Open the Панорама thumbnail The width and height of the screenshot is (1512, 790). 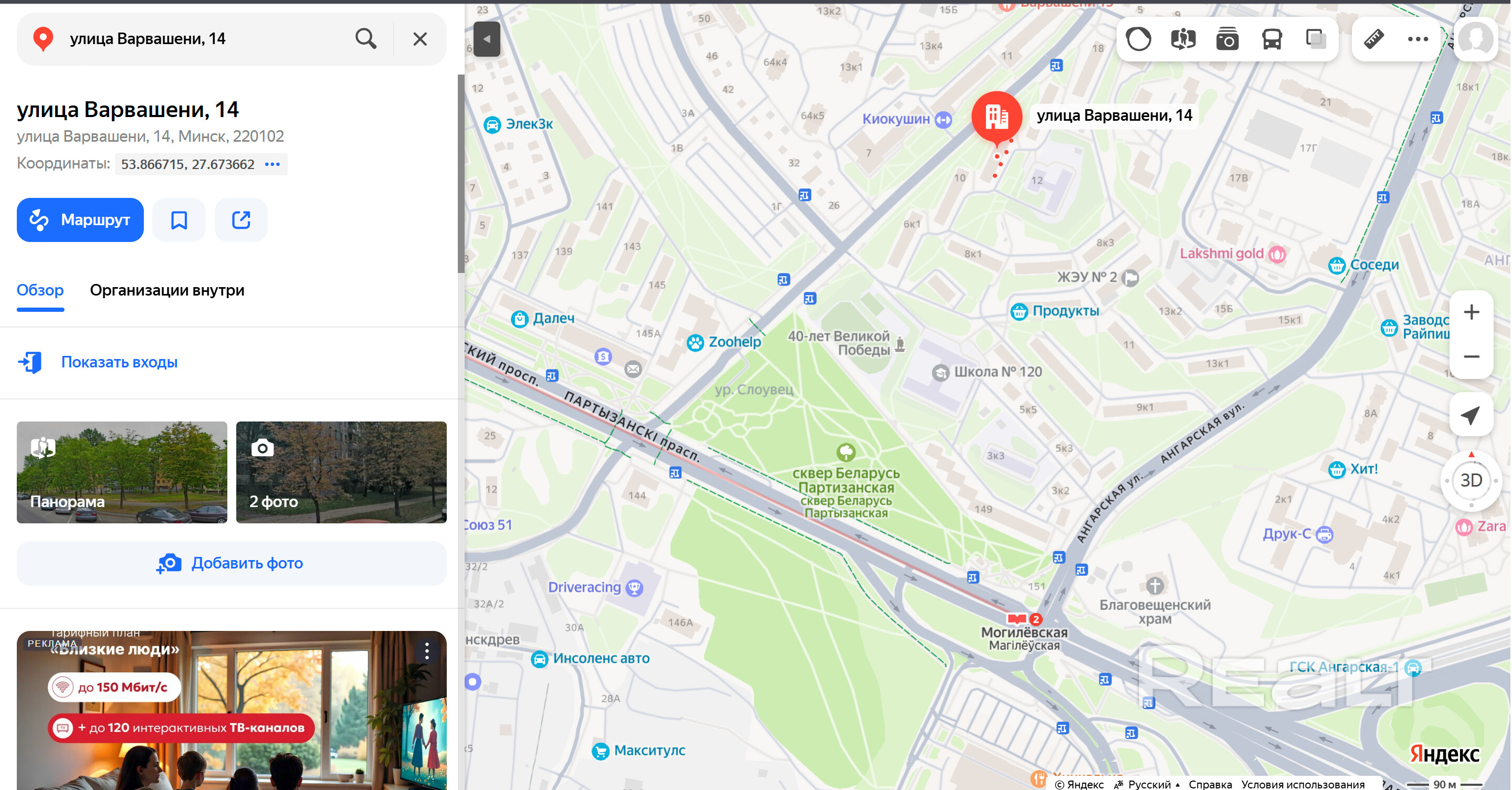coord(121,472)
